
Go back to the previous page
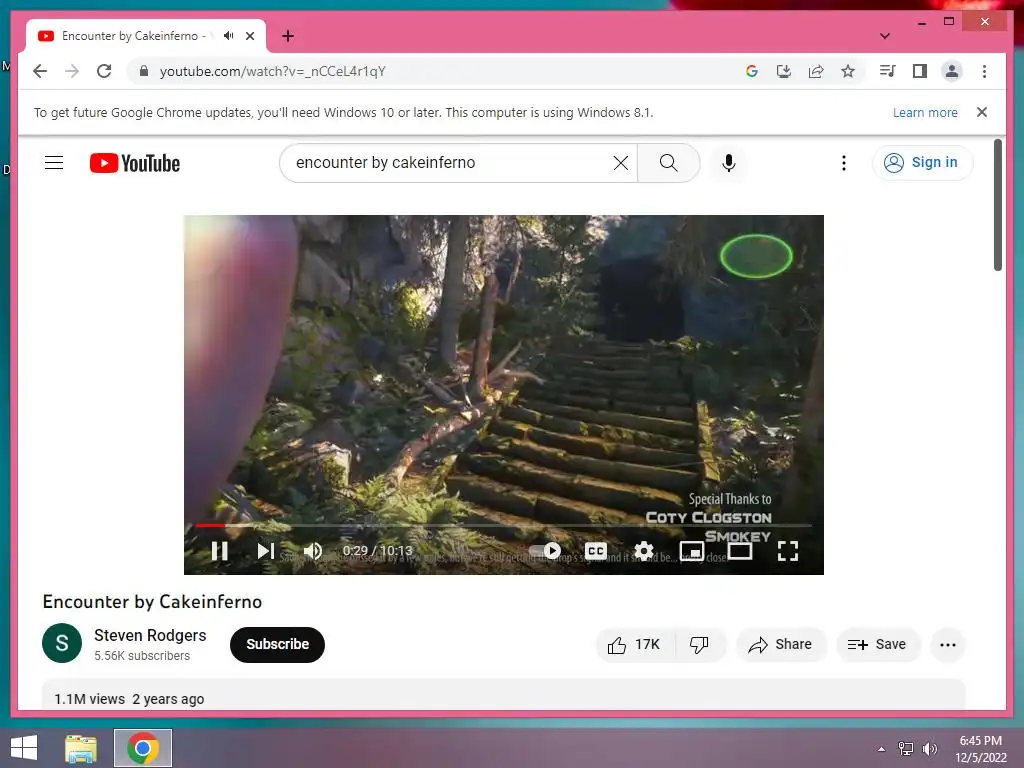pos(40,71)
